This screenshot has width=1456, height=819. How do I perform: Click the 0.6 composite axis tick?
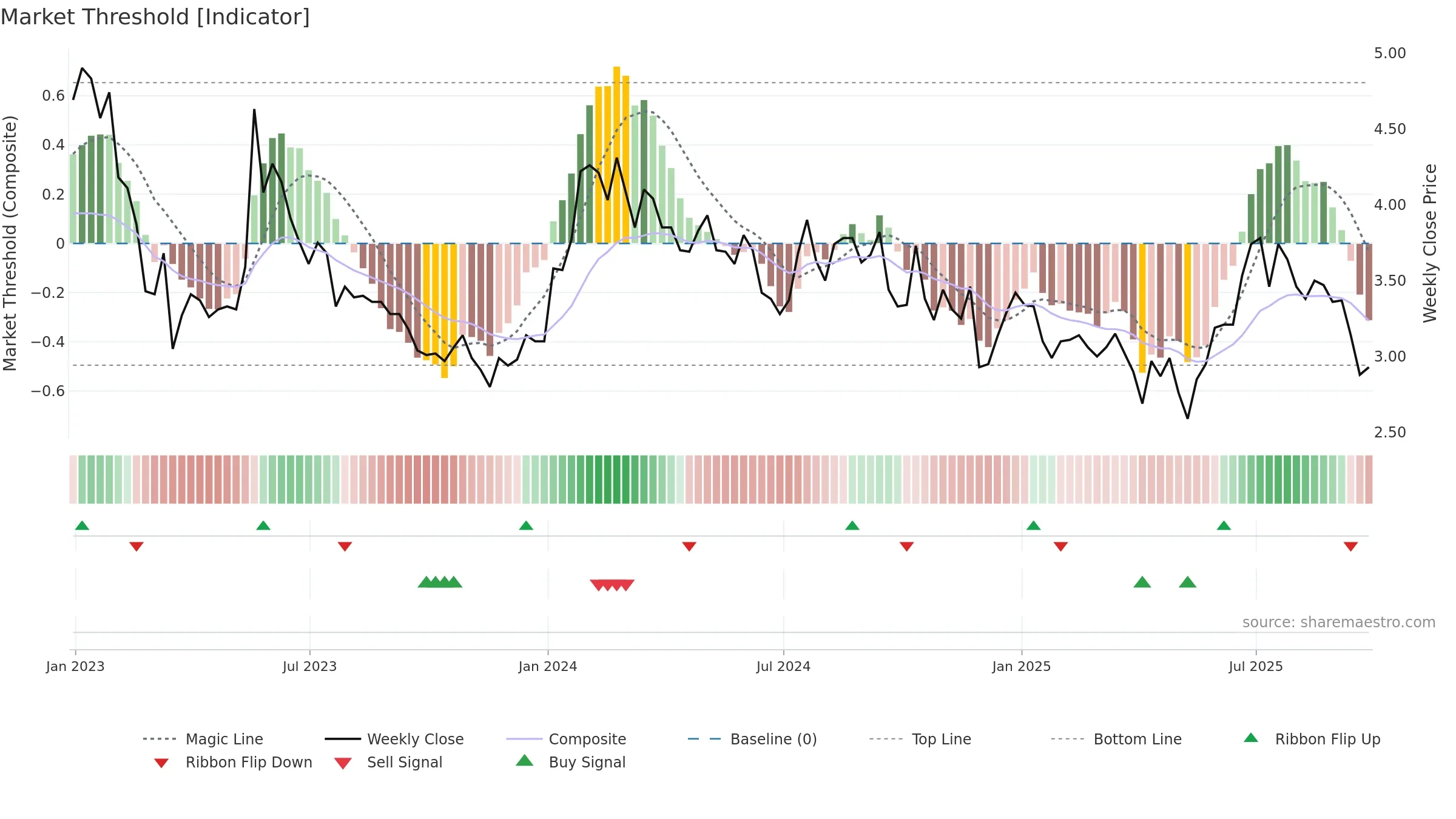[53, 95]
